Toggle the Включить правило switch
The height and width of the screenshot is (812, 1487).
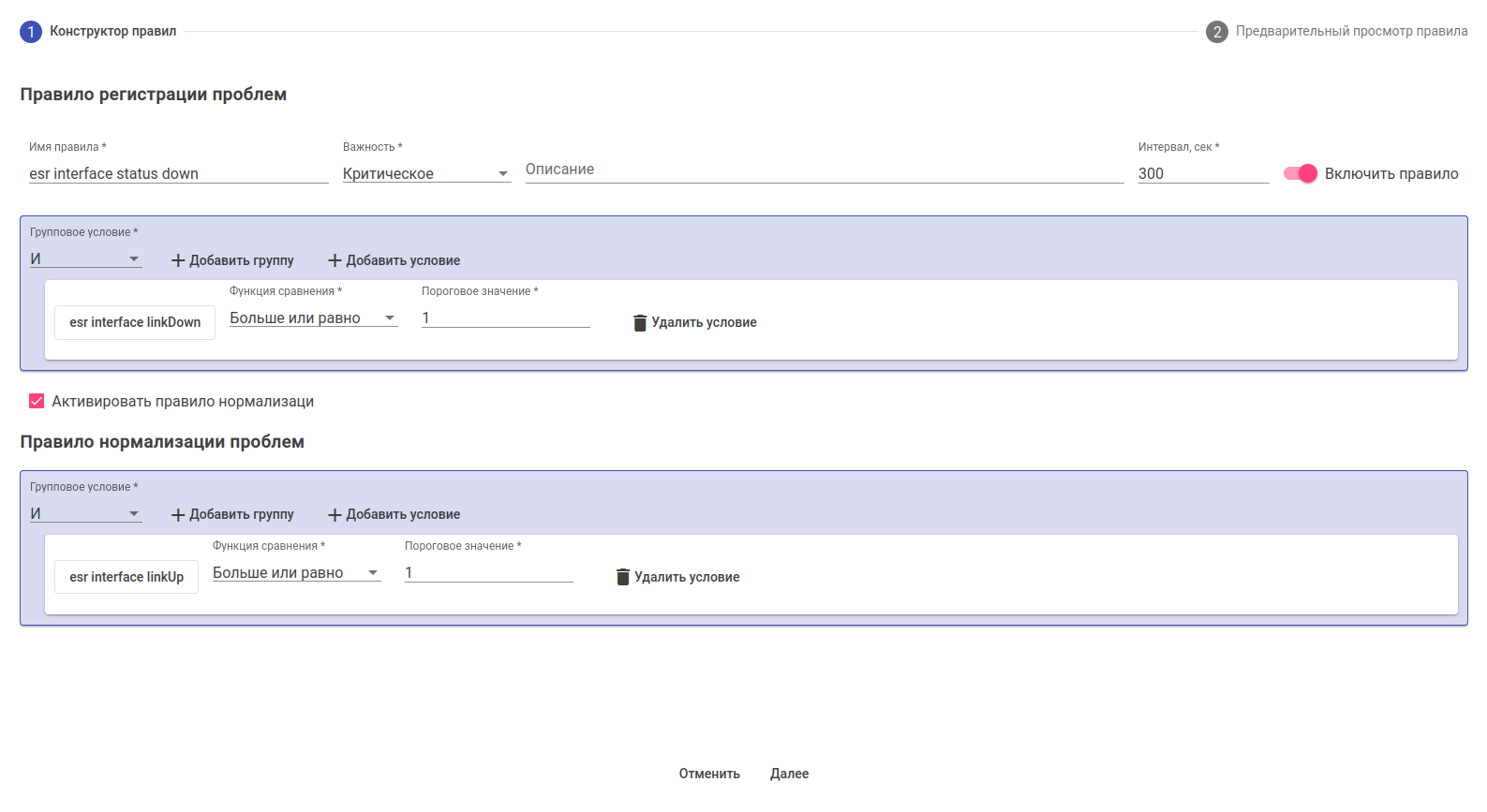[x=1301, y=173]
